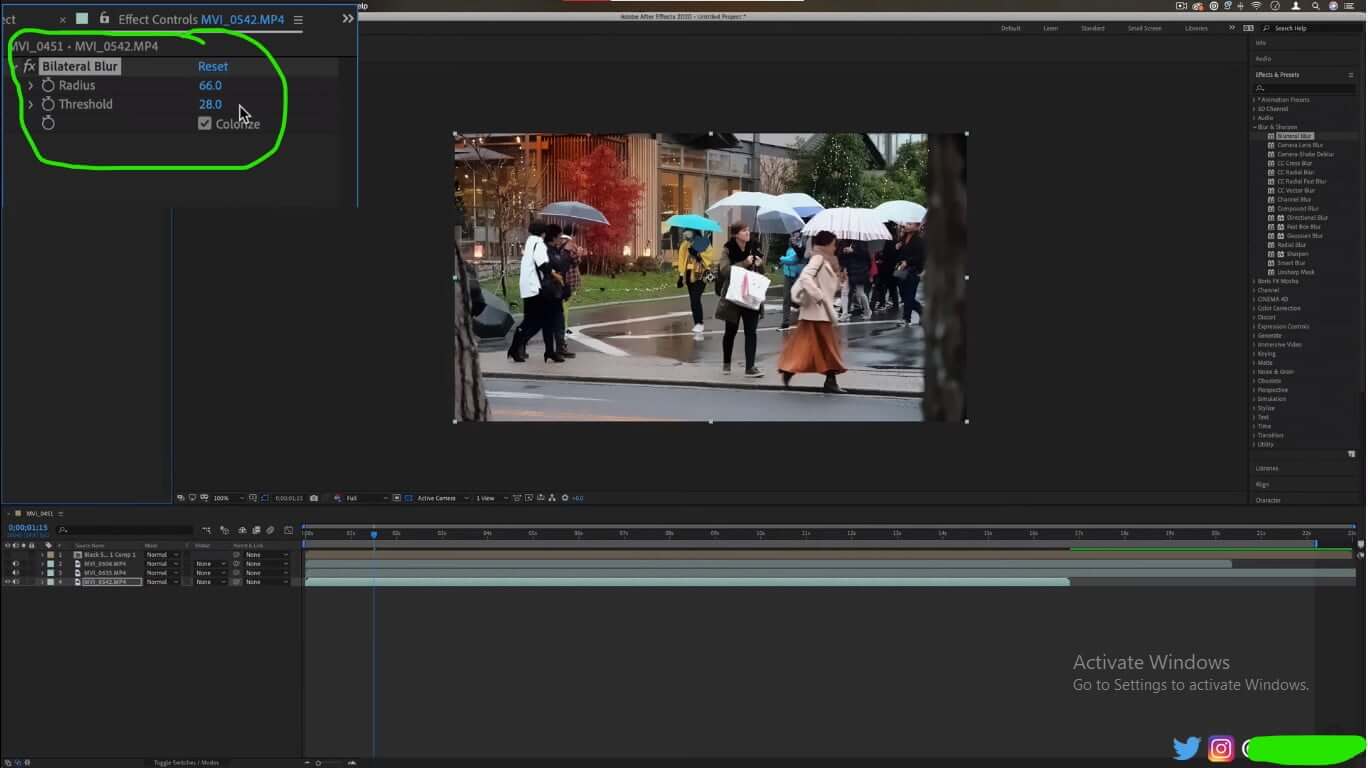Open the graph editor icon
The image size is (1368, 768).
point(289,530)
